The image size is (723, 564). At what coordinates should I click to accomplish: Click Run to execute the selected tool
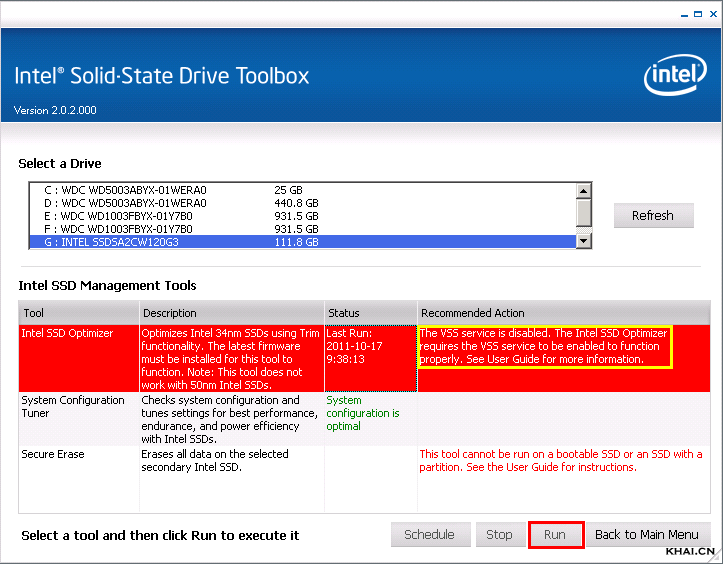coord(555,535)
